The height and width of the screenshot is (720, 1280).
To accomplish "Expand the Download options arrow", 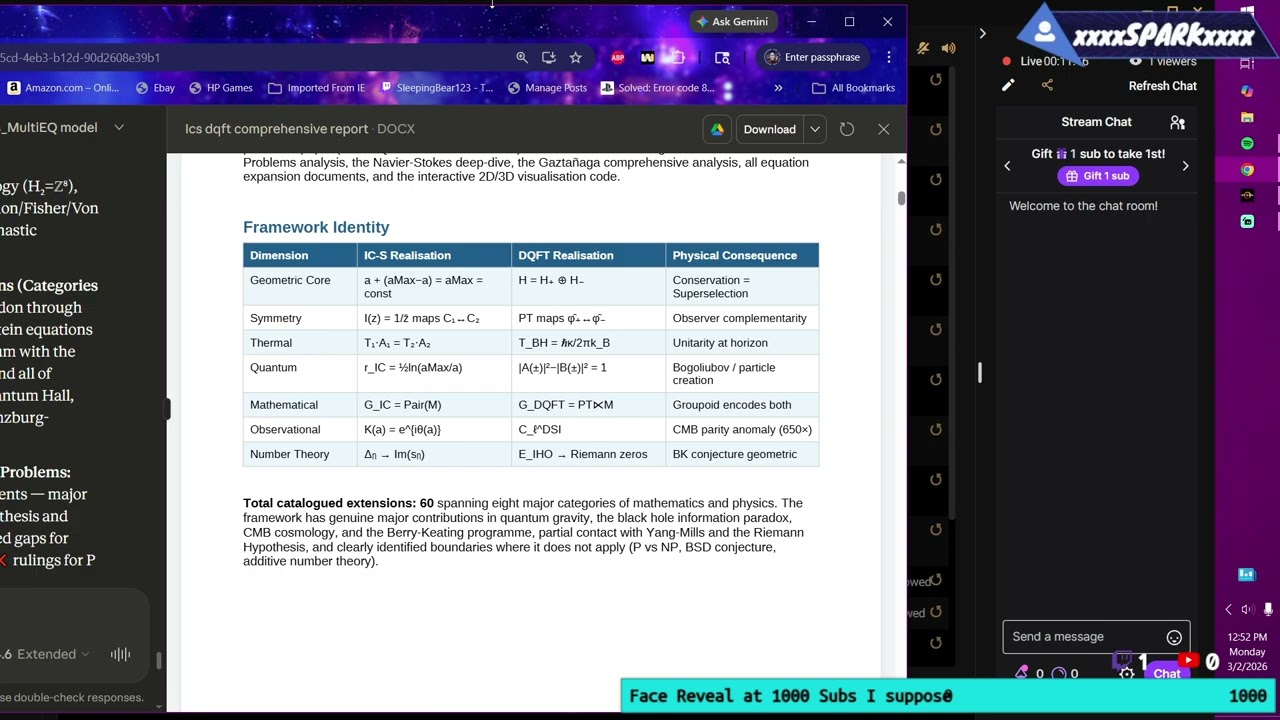I will pos(815,129).
